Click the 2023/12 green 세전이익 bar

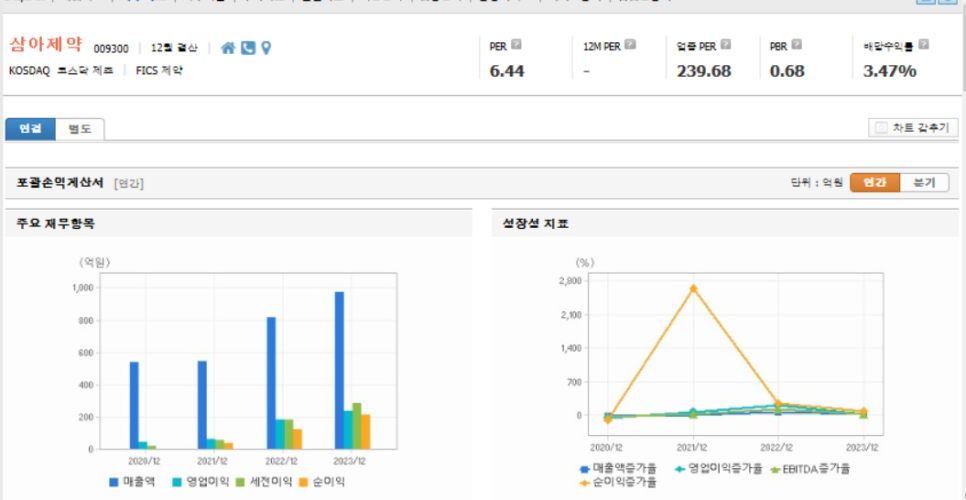coord(357,426)
